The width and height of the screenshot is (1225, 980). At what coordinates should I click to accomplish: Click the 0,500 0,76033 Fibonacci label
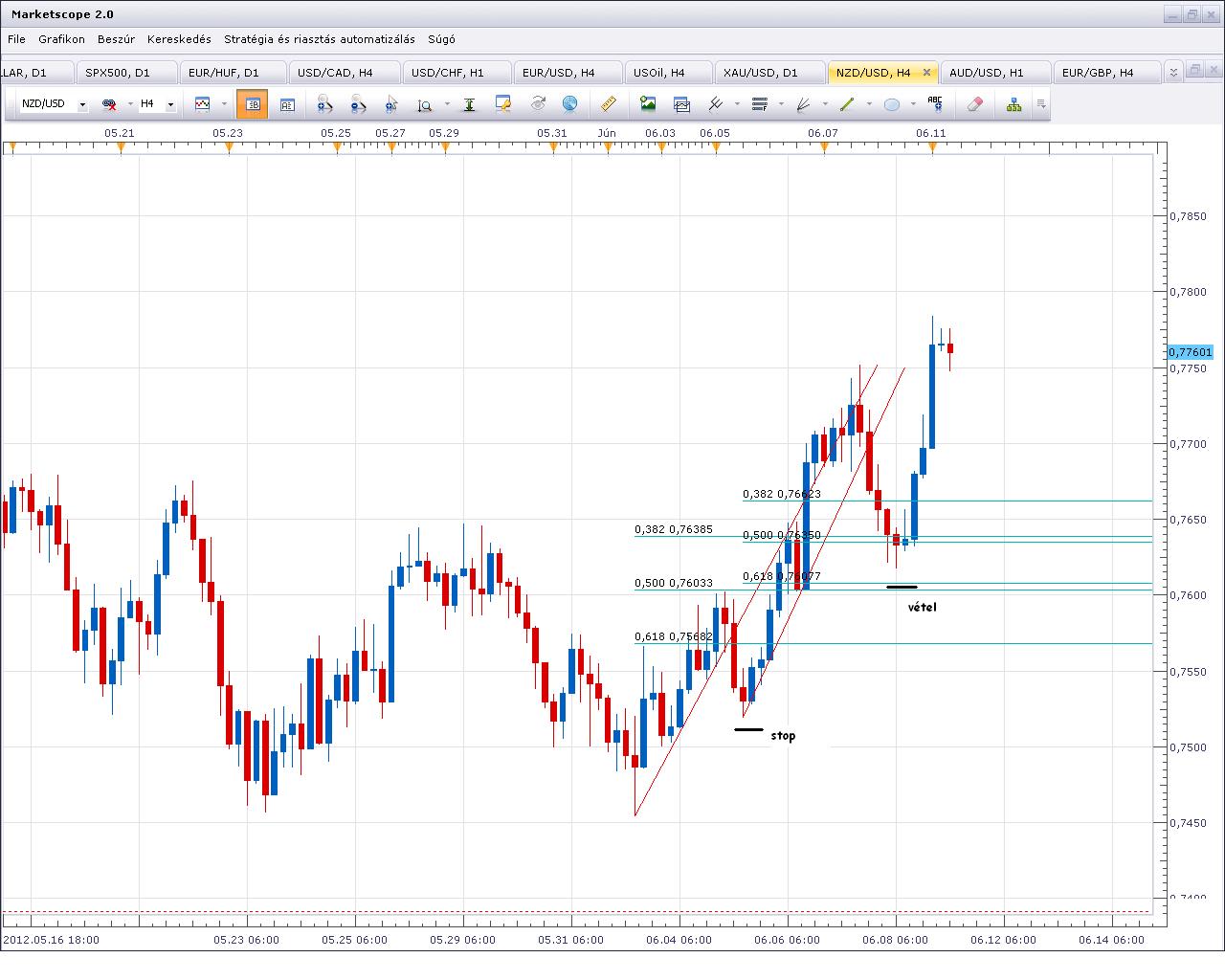[674, 583]
